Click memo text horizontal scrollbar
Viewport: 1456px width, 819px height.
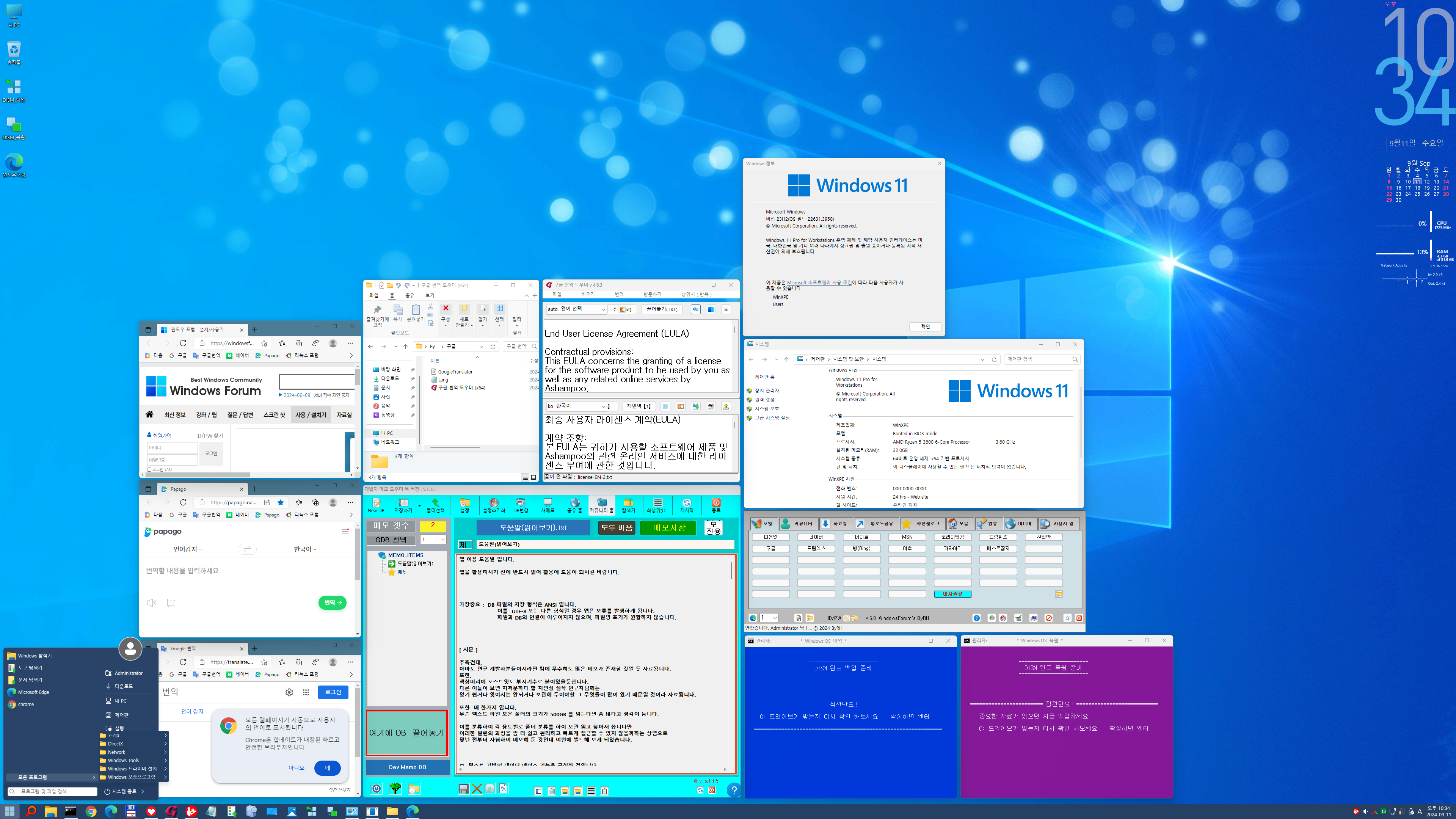(592, 769)
